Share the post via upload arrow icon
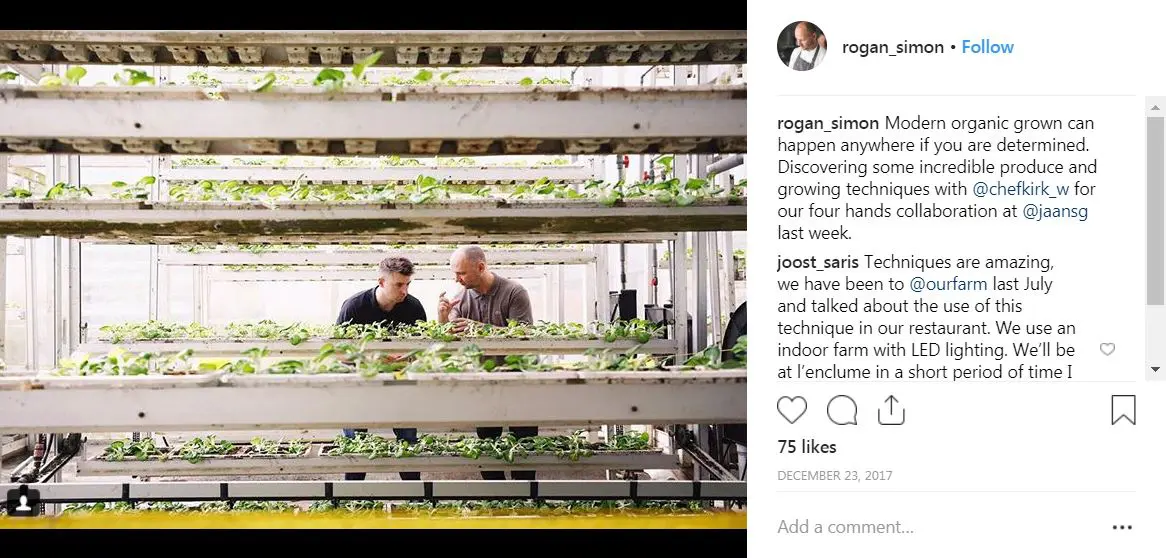Viewport: 1166px width, 558px height. coord(891,410)
